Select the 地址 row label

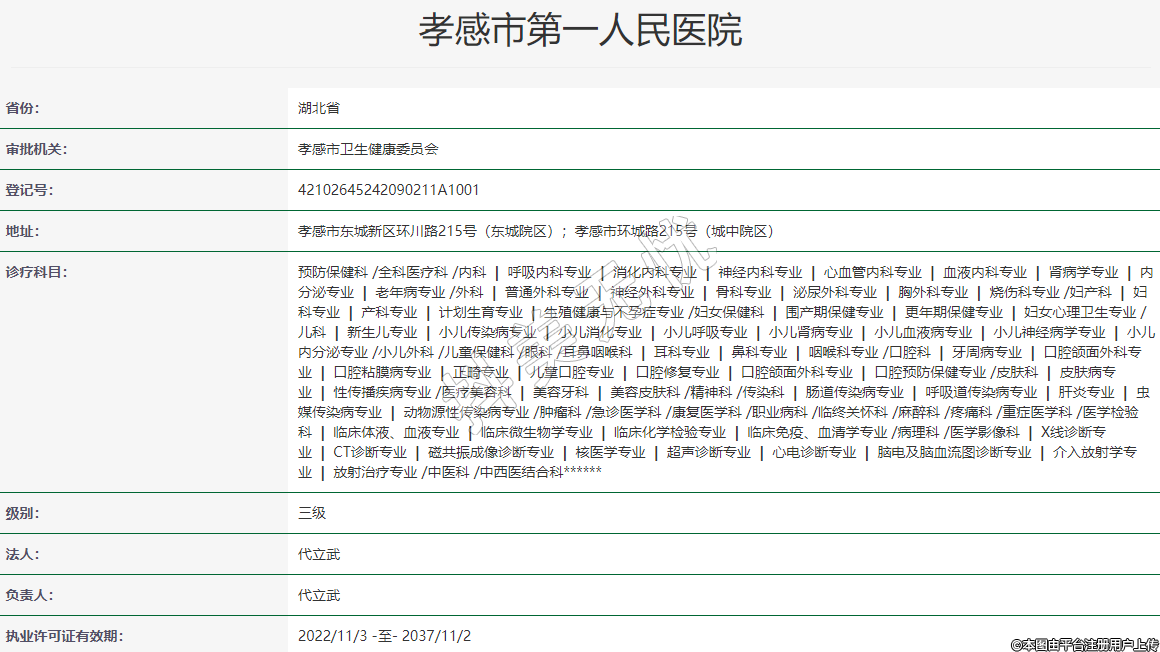pos(22,231)
